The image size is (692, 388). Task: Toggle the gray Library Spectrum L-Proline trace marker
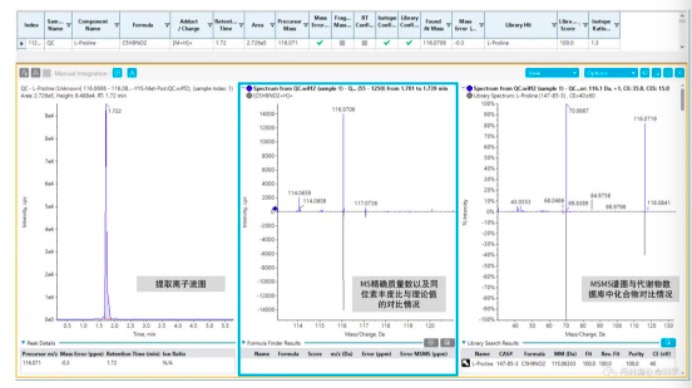pos(470,95)
